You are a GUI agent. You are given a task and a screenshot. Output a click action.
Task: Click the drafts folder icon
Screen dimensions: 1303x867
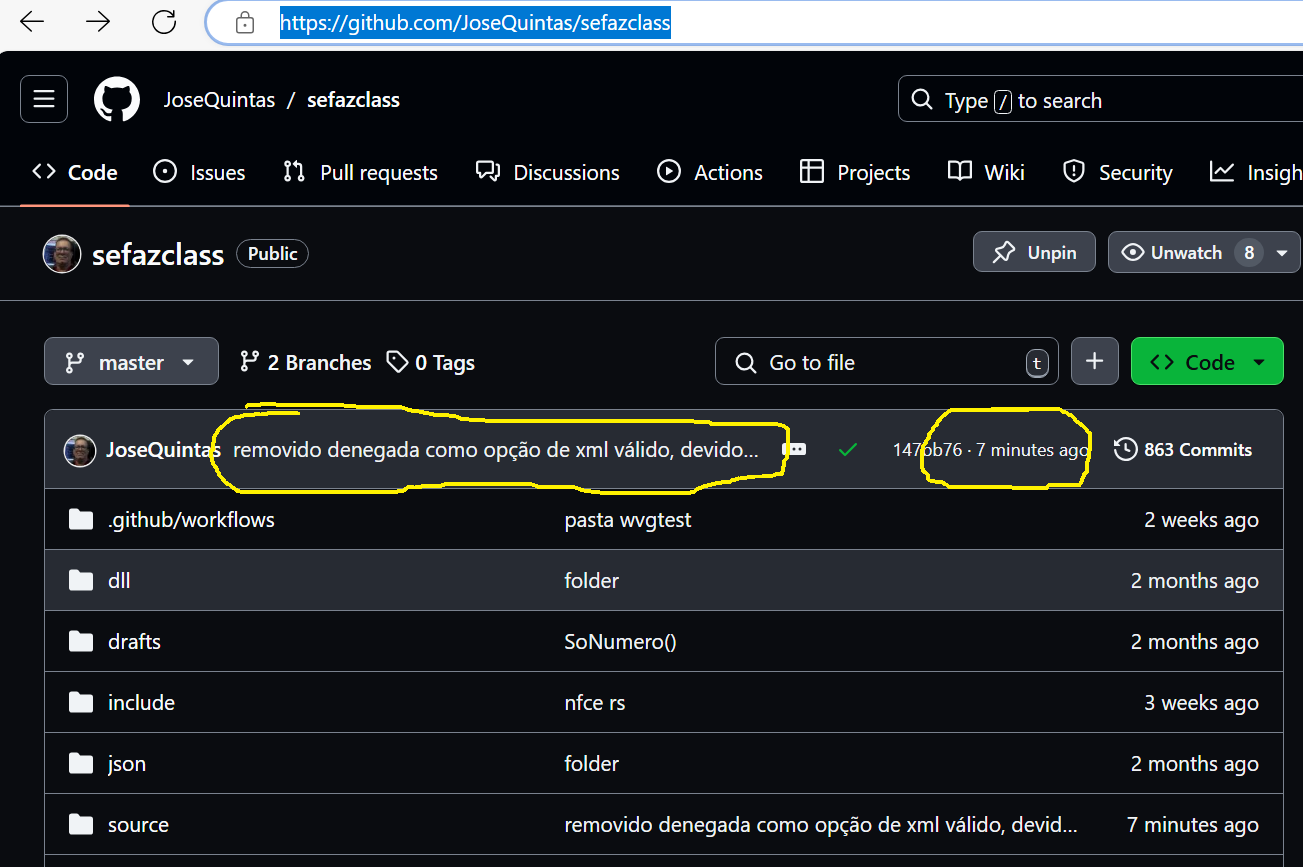click(x=81, y=642)
